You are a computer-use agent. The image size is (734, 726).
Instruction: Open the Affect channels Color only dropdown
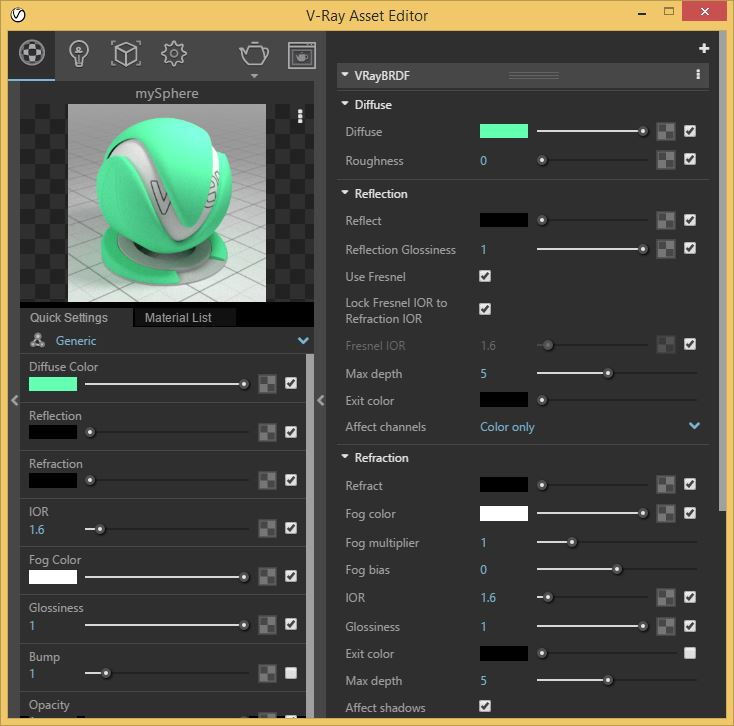590,426
